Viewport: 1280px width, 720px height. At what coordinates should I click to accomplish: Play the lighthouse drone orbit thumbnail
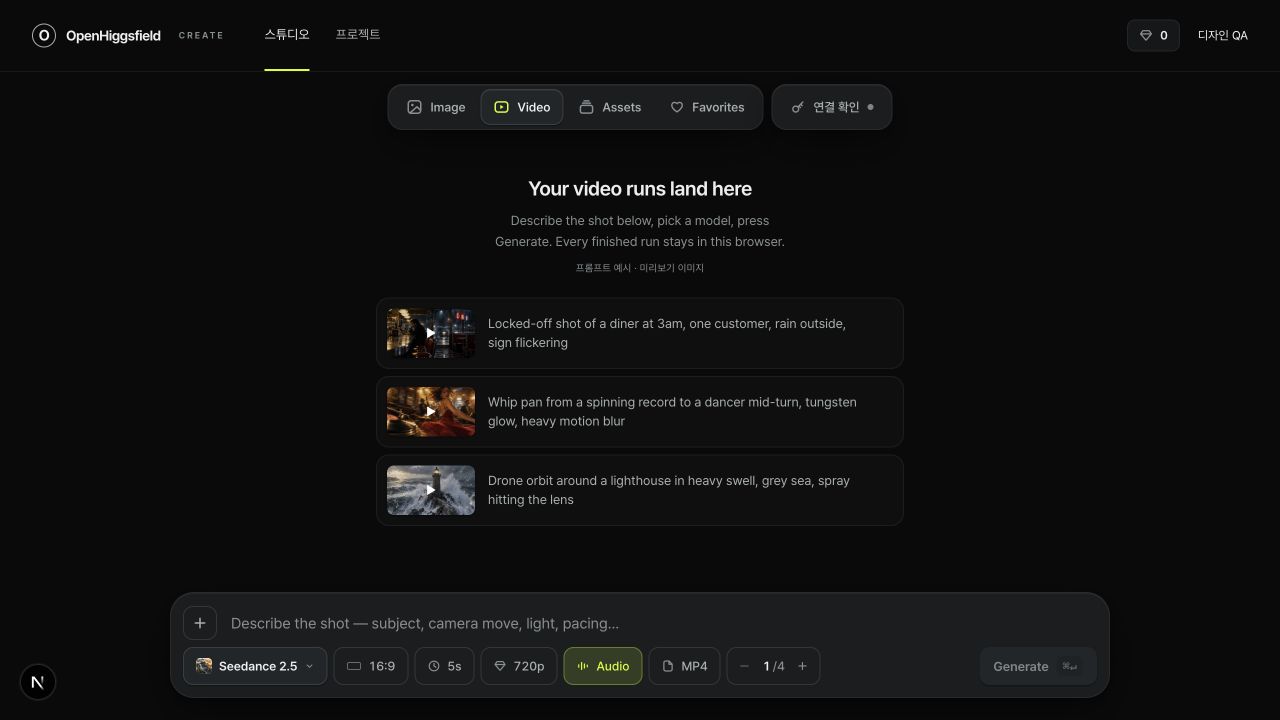coord(431,490)
